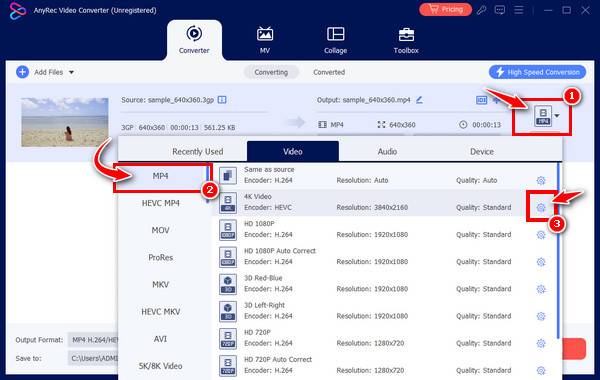Viewport: 600px width, 380px height.
Task: Open source file info icon
Action: pyautogui.click(x=222, y=100)
